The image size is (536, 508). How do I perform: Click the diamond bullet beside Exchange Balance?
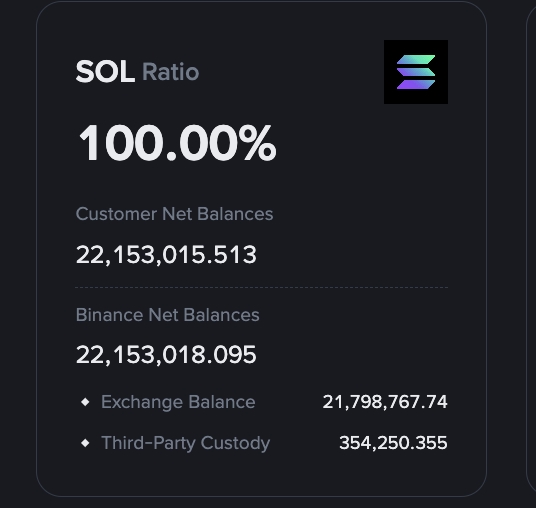tap(85, 402)
